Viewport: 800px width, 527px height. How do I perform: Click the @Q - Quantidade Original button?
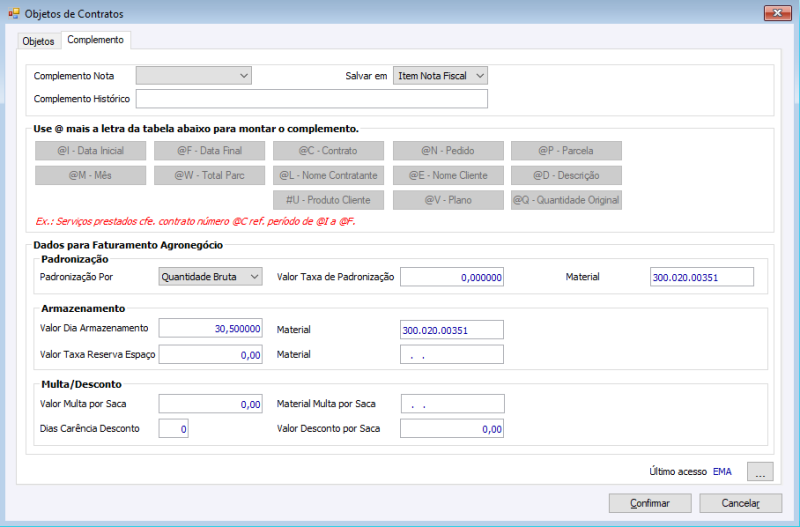coord(566,200)
